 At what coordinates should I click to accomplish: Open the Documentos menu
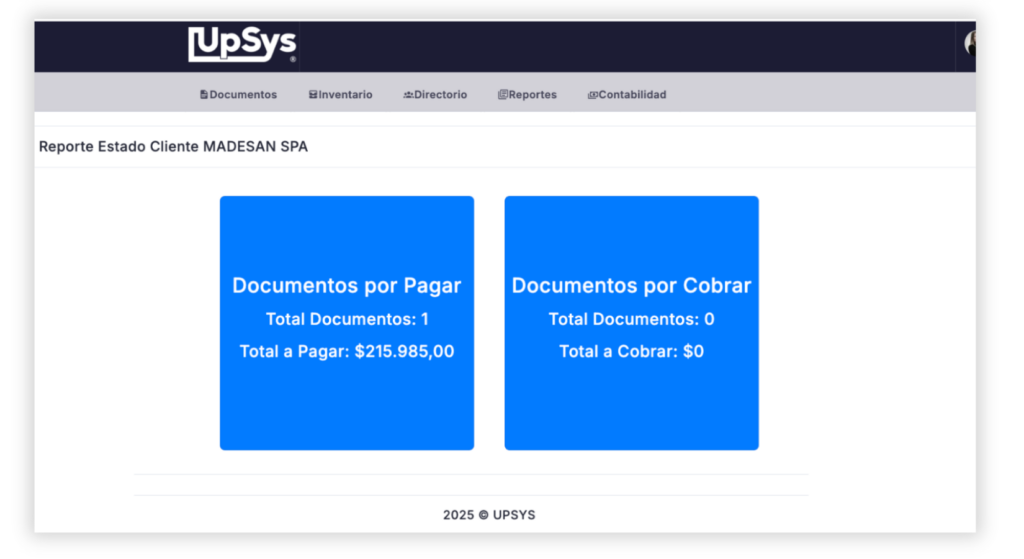[243, 95]
